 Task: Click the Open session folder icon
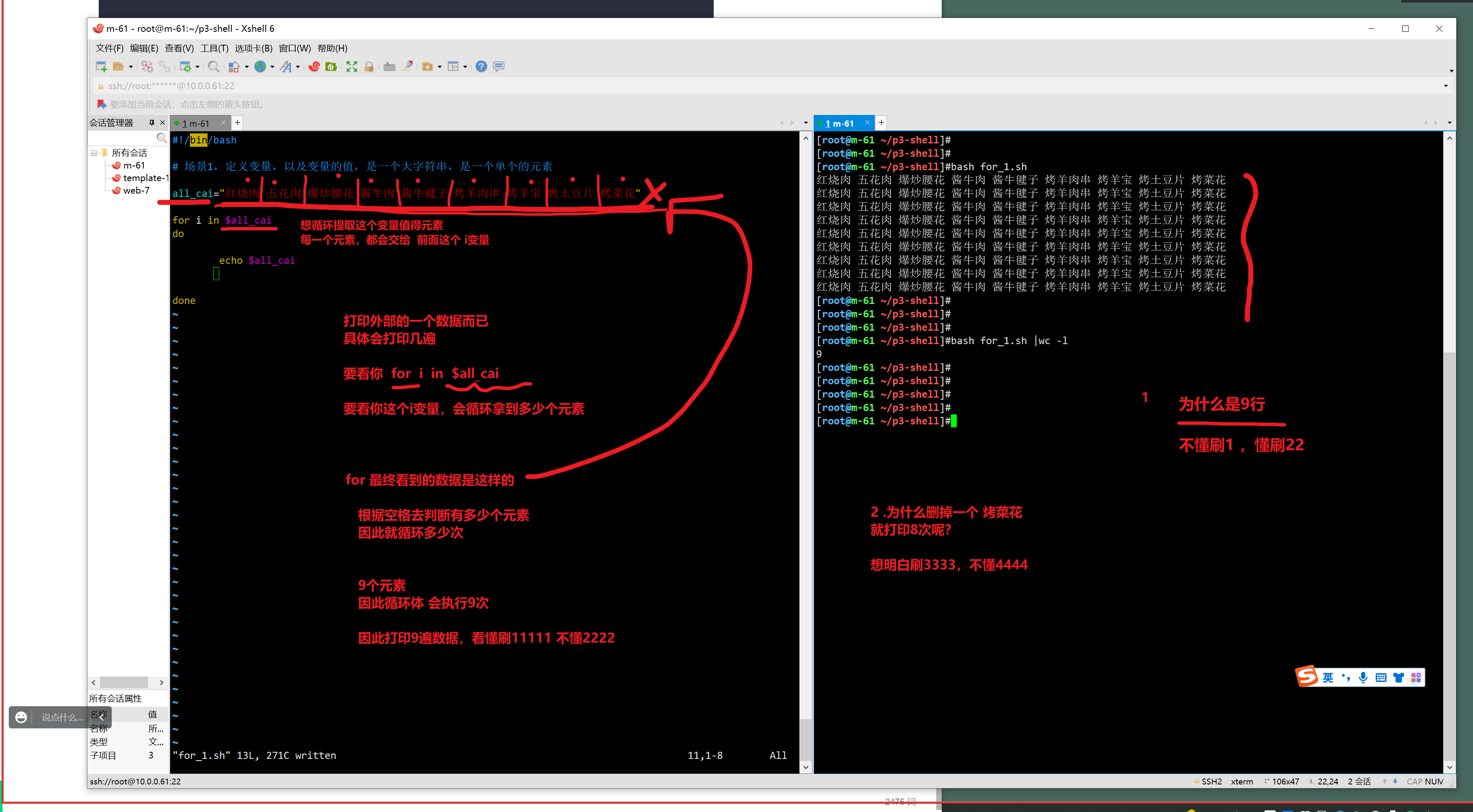pyautogui.click(x=118, y=67)
